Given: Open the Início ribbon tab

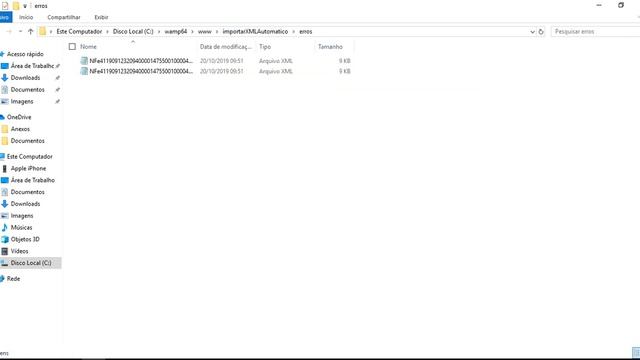Looking at the screenshot, I should [26, 17].
